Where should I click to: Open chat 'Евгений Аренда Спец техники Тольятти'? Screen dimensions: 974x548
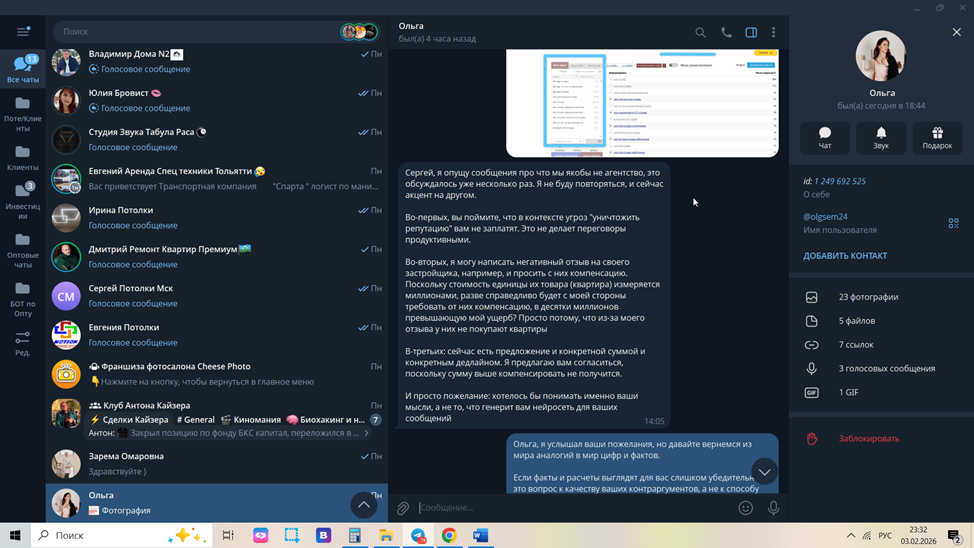click(x=217, y=178)
